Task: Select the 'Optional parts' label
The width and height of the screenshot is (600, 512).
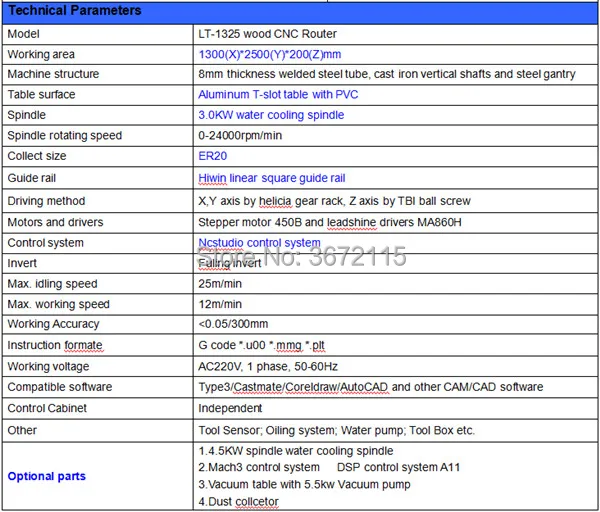Action: 47,476
